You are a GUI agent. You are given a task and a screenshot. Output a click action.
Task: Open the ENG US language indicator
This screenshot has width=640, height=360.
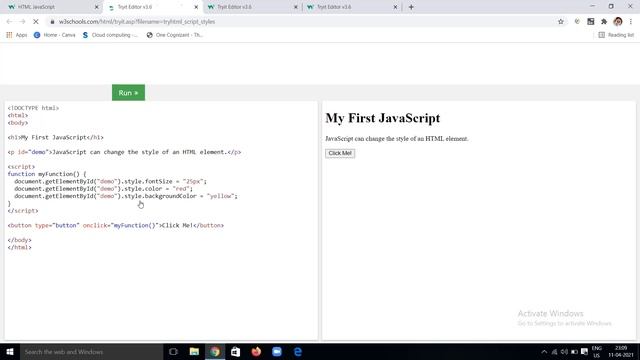click(x=597, y=352)
